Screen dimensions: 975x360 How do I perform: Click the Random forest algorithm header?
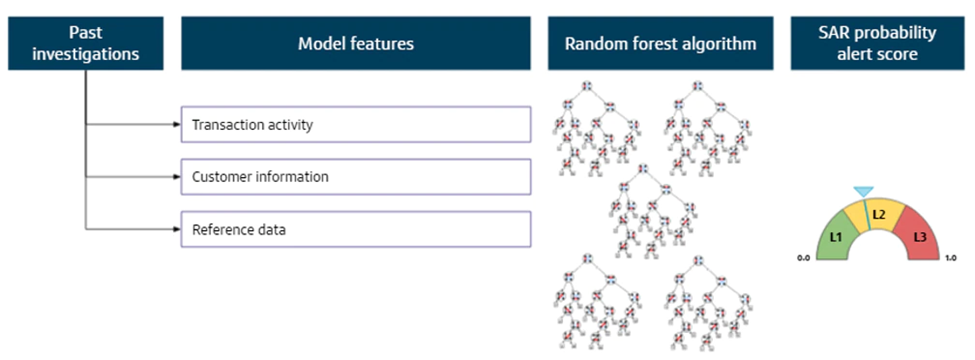point(660,44)
